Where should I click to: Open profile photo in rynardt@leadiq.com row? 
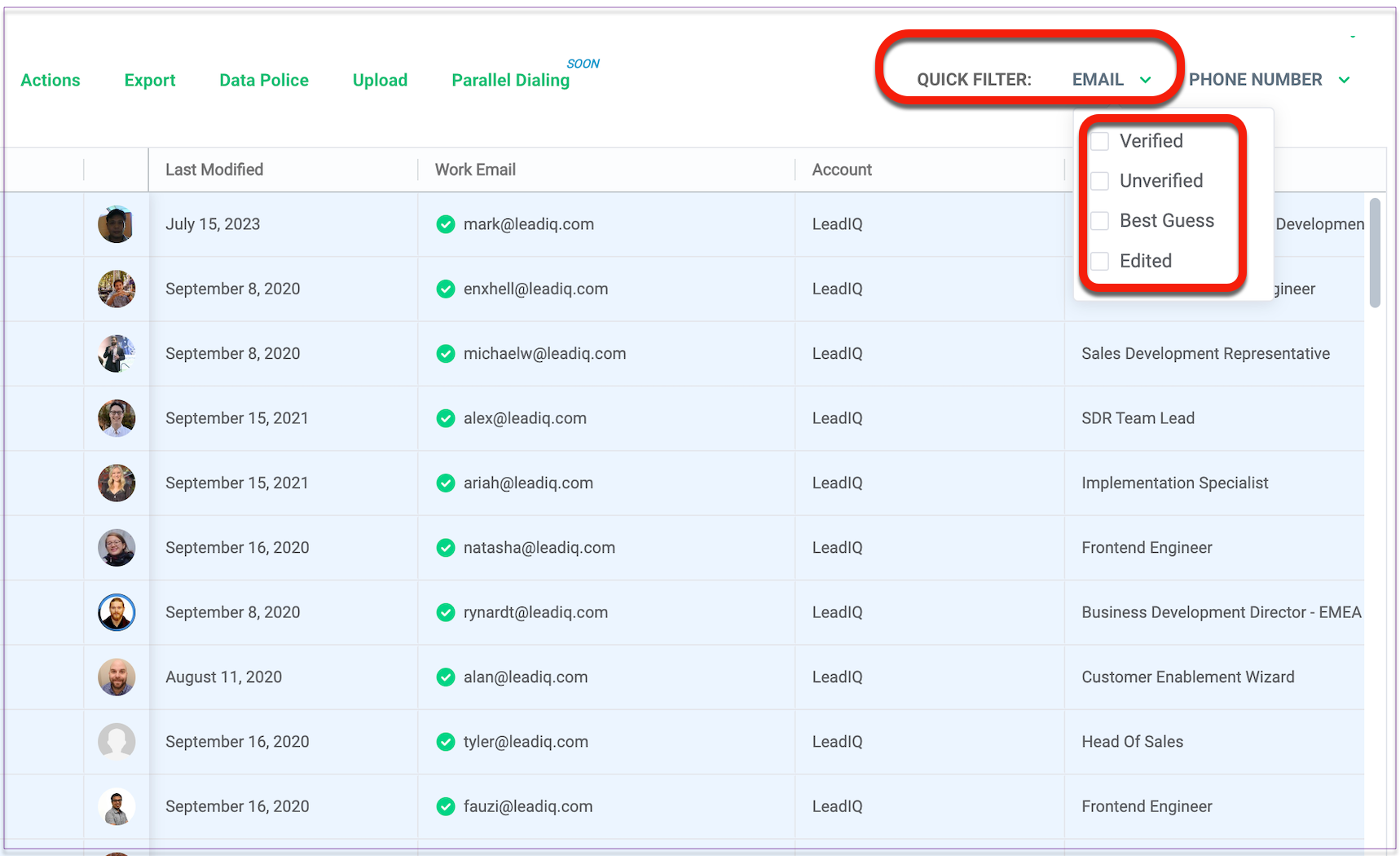[x=117, y=612]
